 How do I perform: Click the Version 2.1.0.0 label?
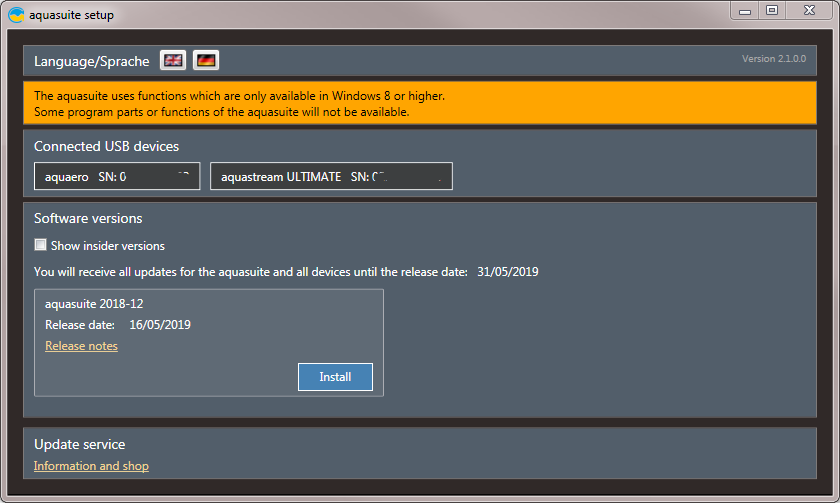[x=774, y=59]
